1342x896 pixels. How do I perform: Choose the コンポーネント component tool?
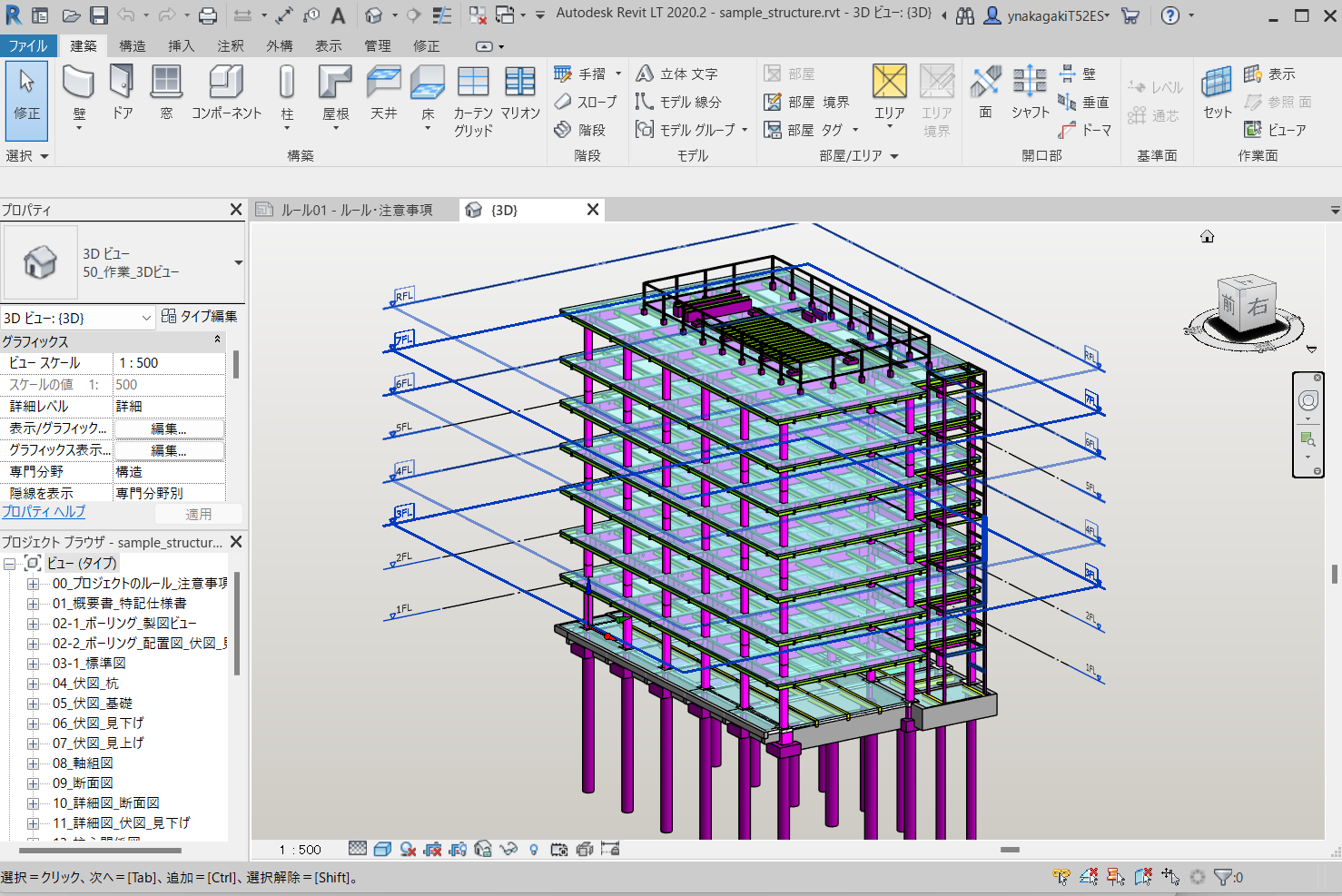click(x=226, y=94)
